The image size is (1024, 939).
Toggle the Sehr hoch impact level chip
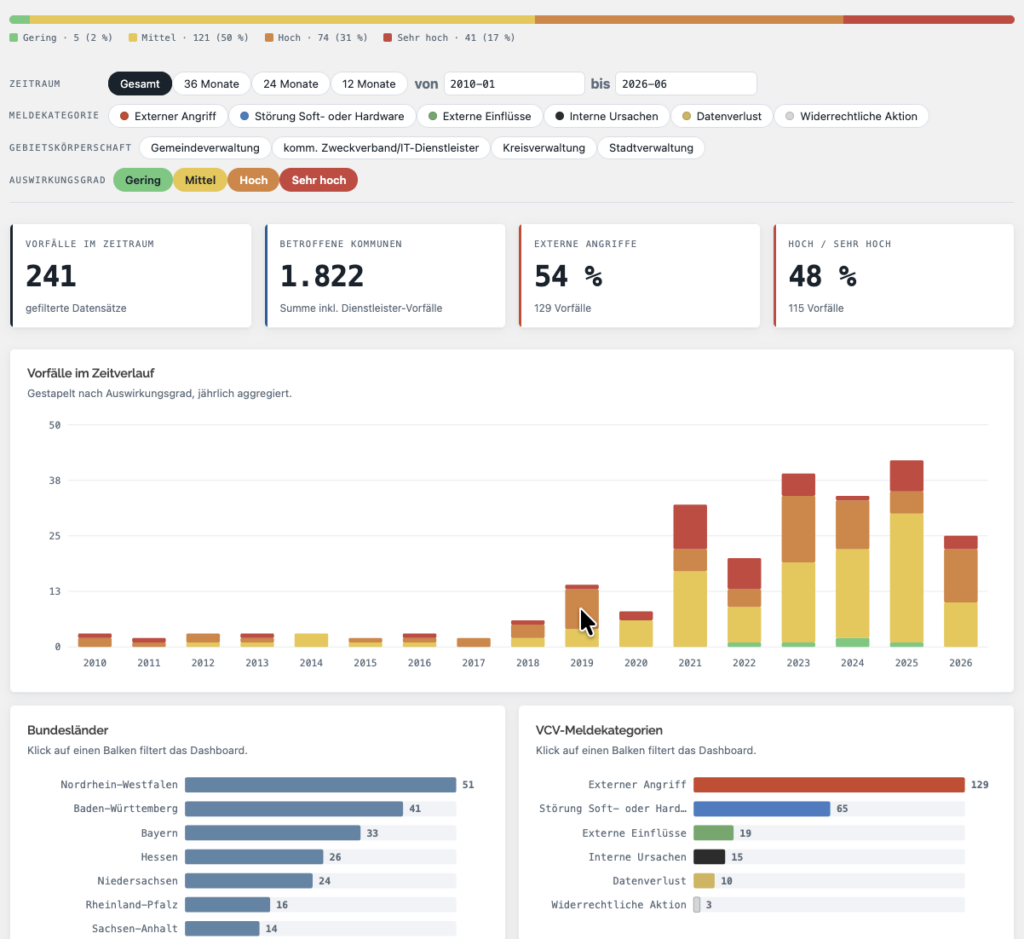pyautogui.click(x=319, y=180)
